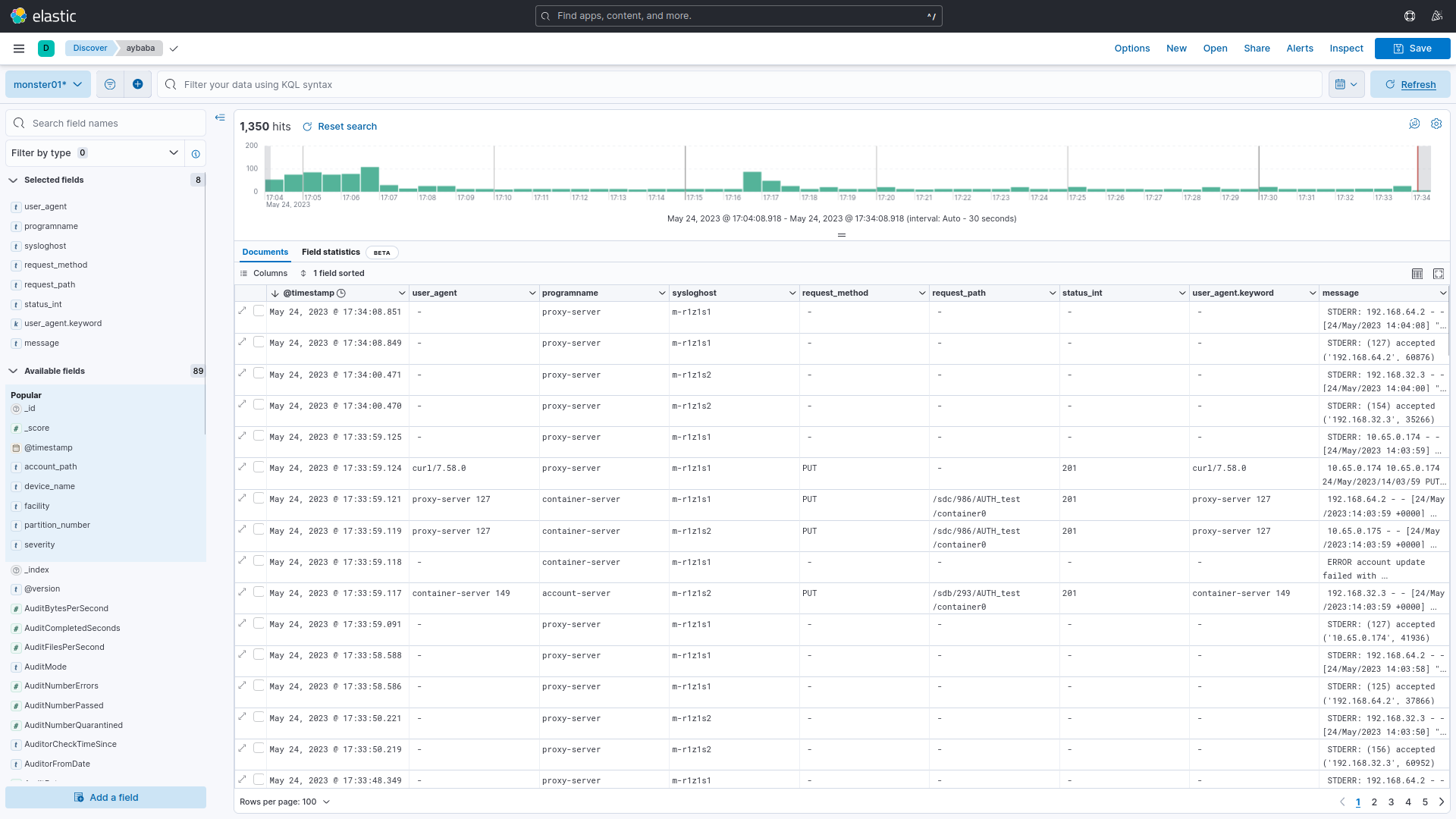Open the Inspect menu item

tap(1346, 49)
